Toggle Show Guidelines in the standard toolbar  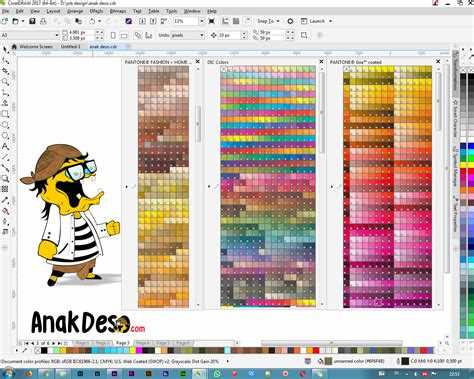pyautogui.click(x=248, y=21)
